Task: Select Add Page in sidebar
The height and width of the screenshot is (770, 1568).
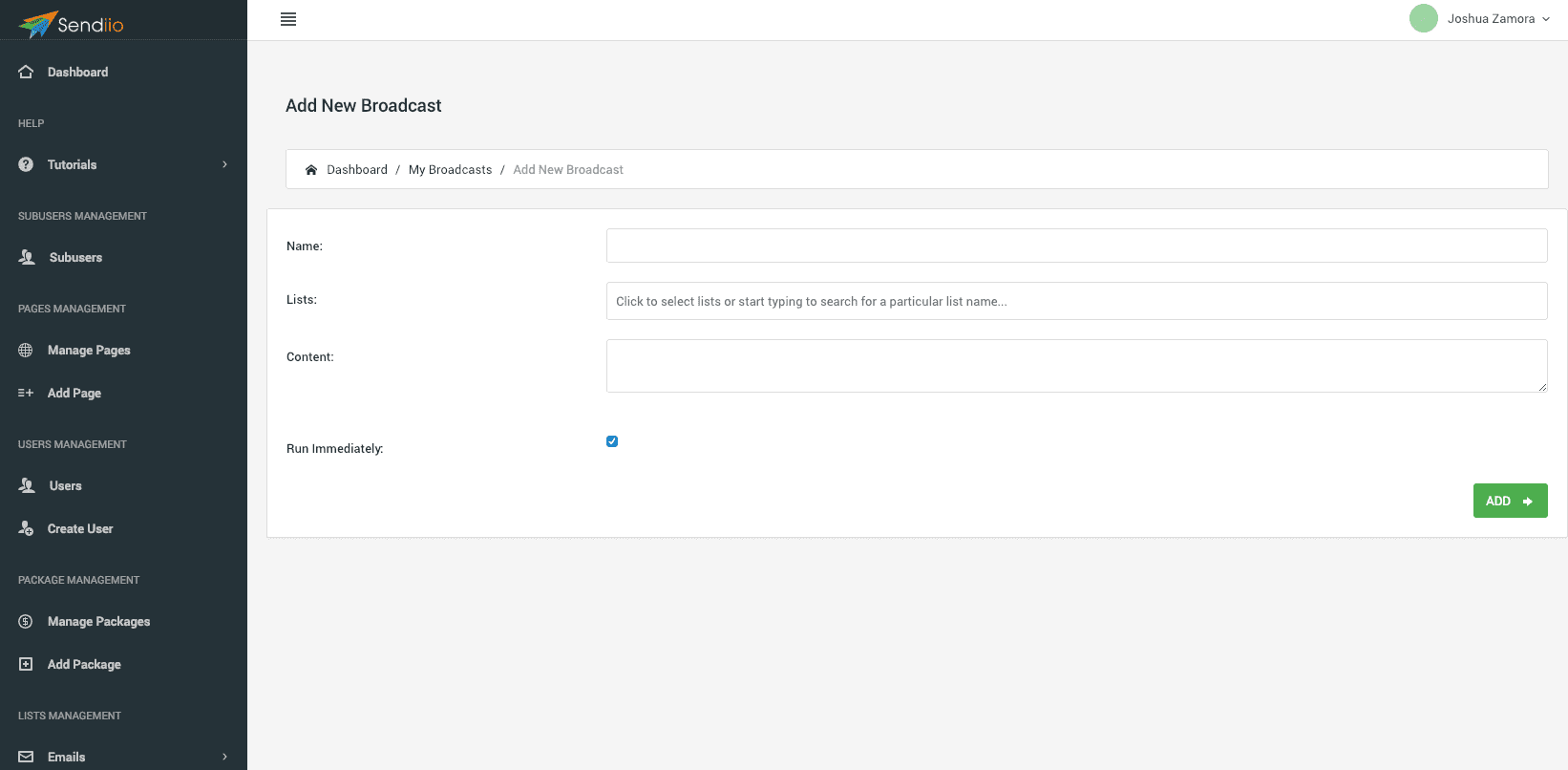Action: coord(74,393)
